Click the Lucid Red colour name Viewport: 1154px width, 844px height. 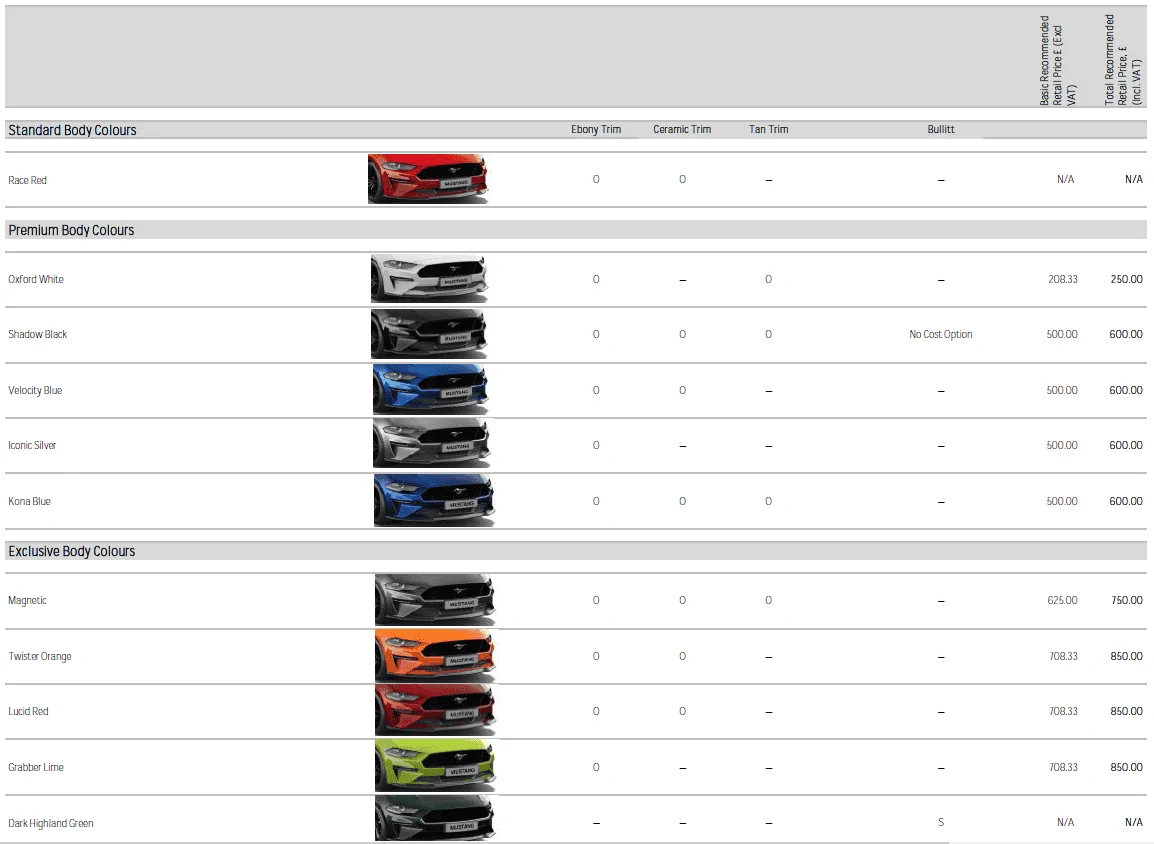(28, 712)
